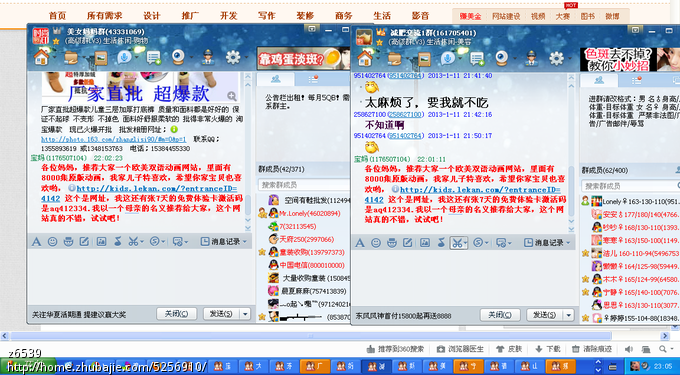The image size is (680, 375).
Task: Click highlighted scissors screenshot icon in 减肥交流1群 toolbar
Action: tap(457, 243)
